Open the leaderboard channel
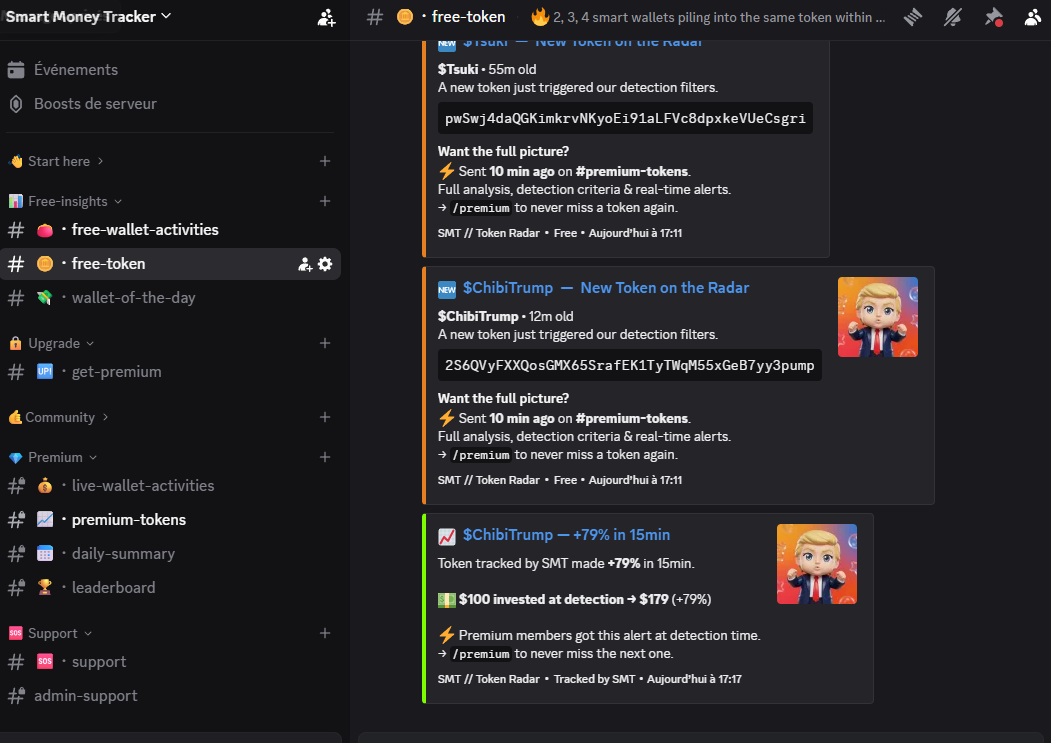The height and width of the screenshot is (743, 1051). [x=170, y=588]
